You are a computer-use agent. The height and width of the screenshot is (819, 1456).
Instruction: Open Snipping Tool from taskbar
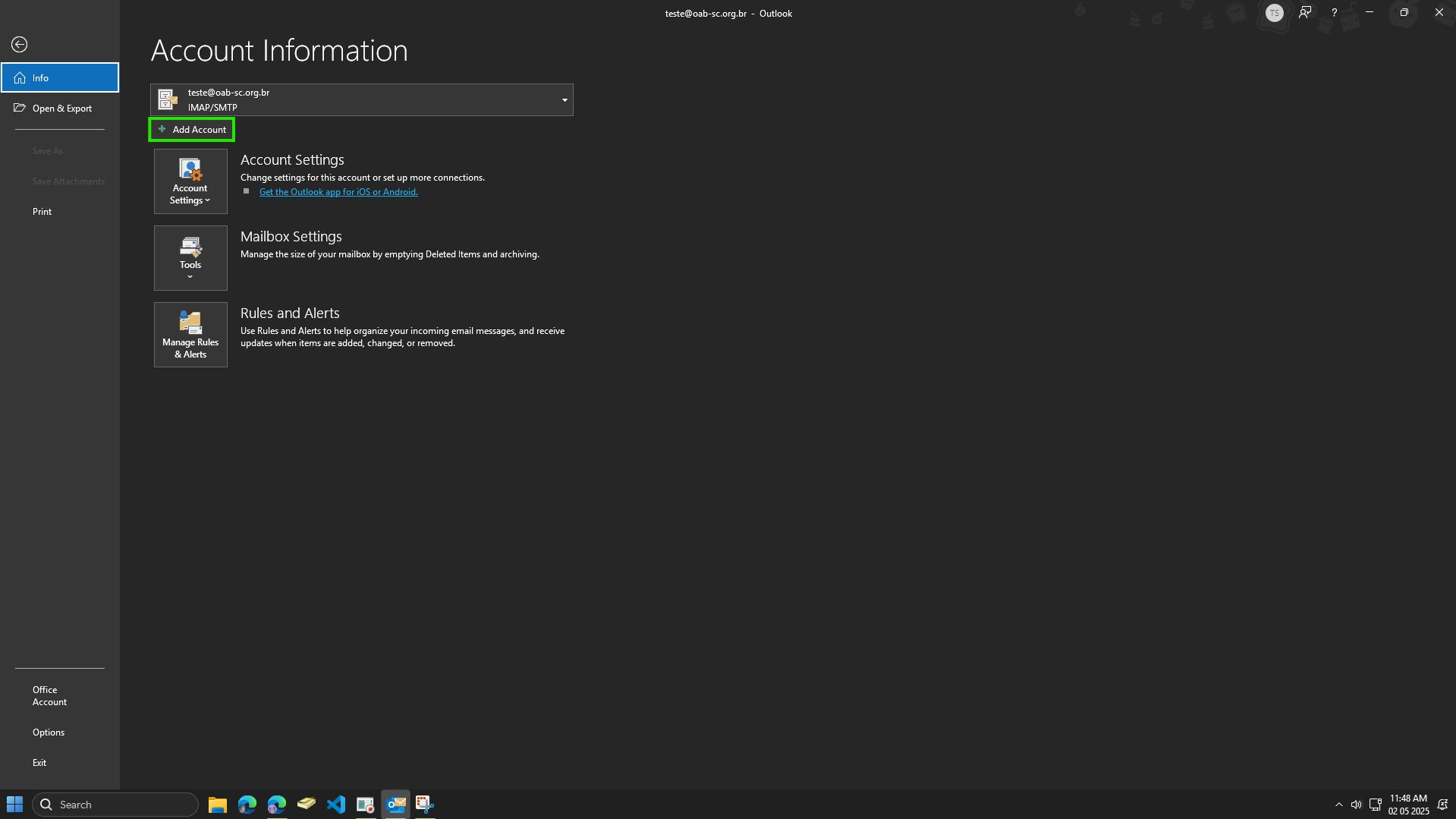(x=425, y=805)
